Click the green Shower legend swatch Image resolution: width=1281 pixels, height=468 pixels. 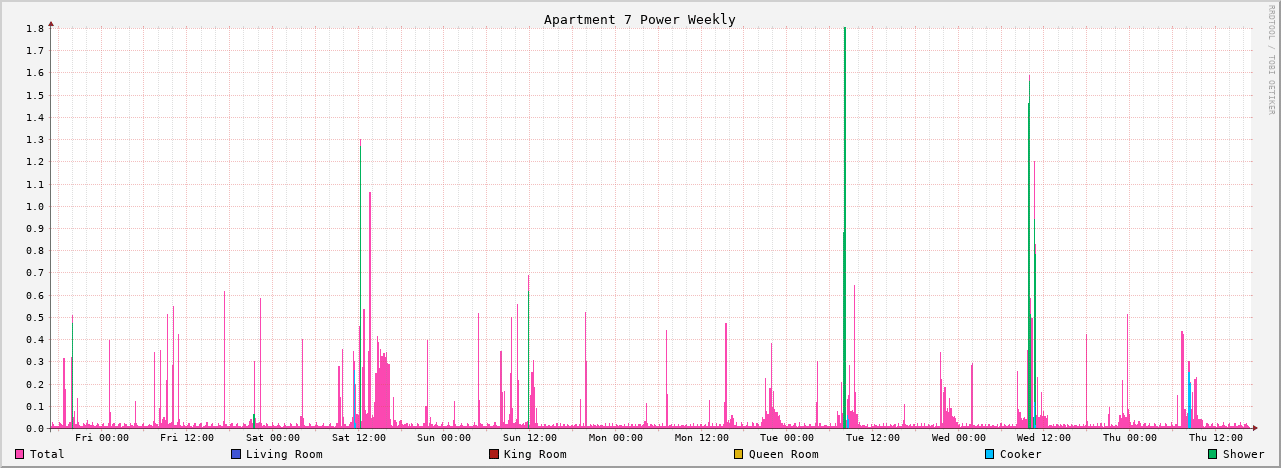[x=1213, y=454]
